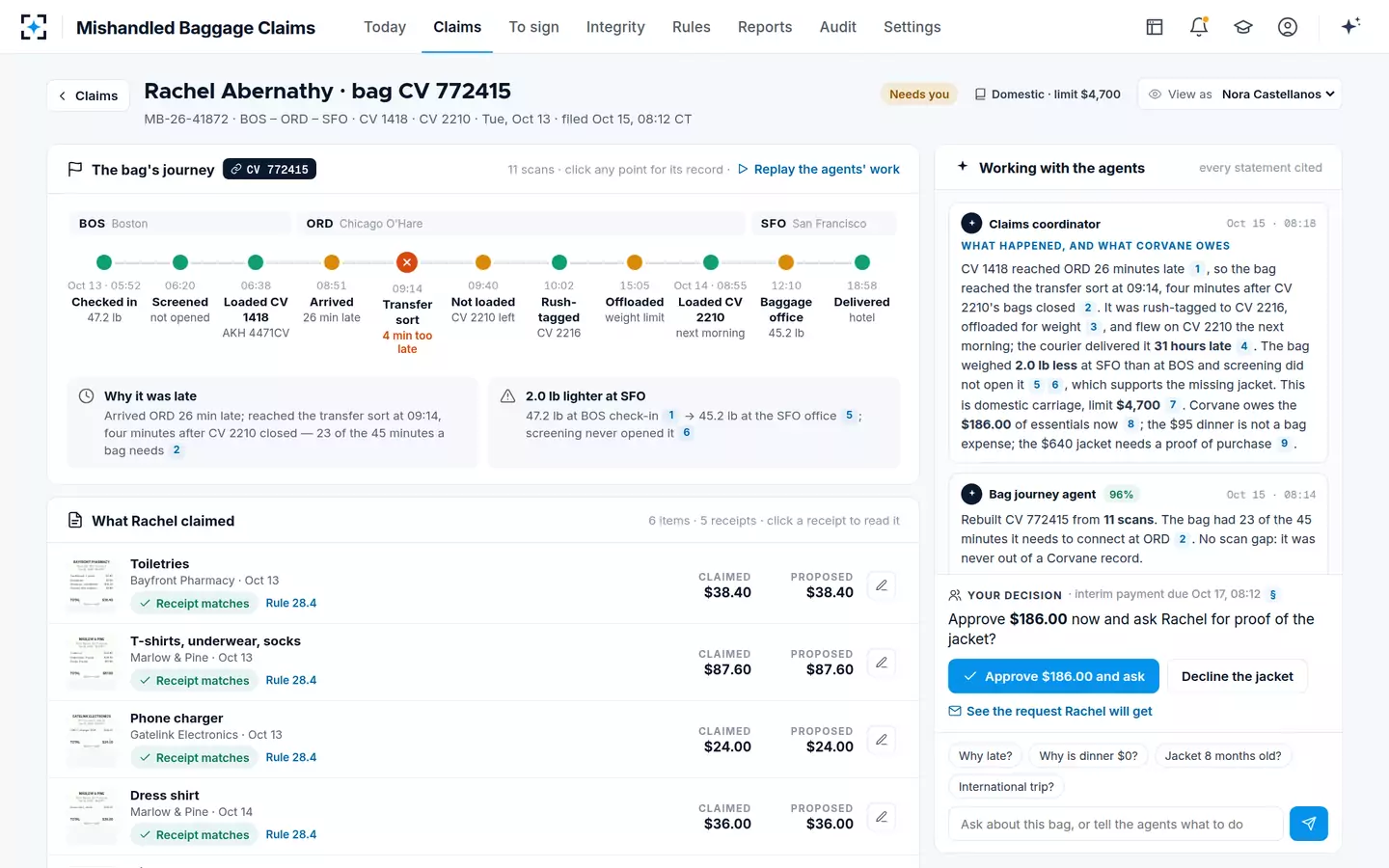Click Decline the jacket button

coord(1237,676)
